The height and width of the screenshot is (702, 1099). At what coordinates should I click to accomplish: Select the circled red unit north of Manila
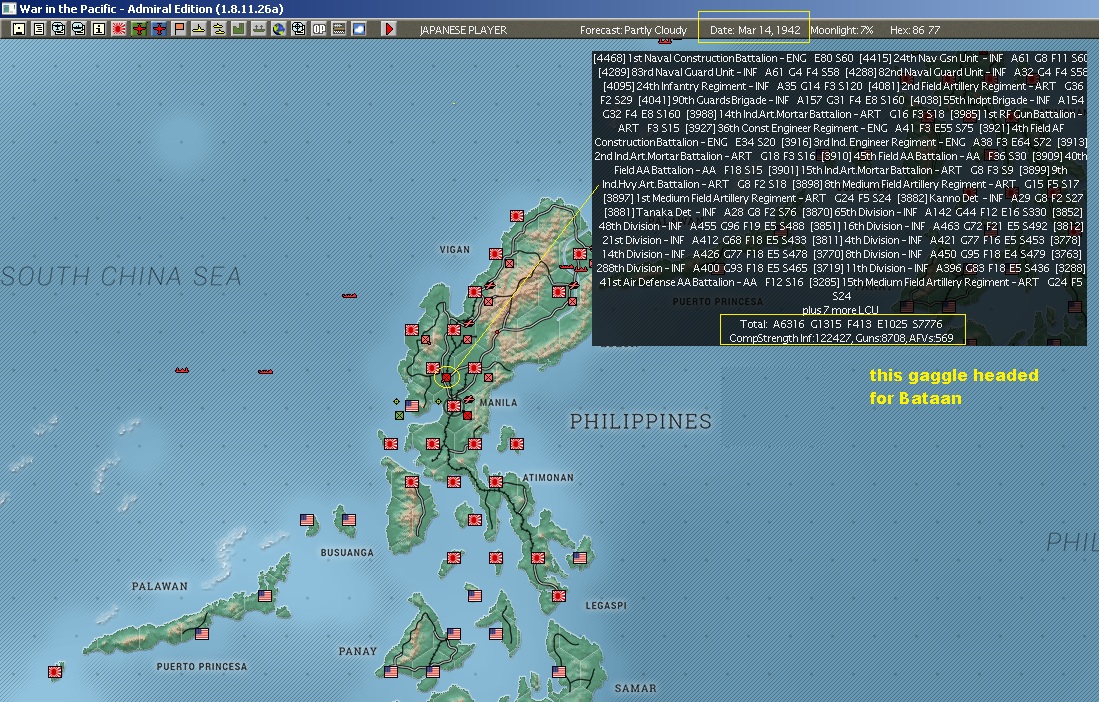pos(446,378)
